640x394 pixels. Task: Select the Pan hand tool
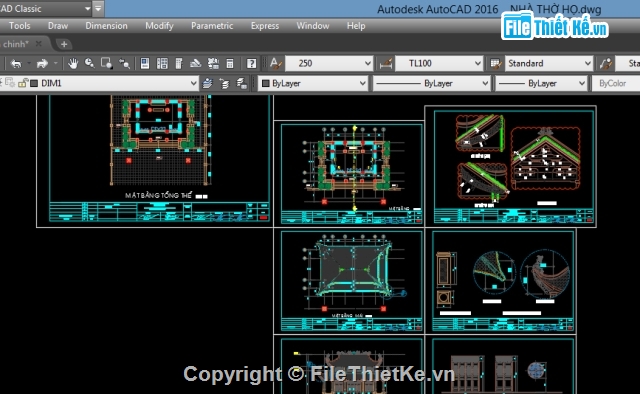(73, 63)
